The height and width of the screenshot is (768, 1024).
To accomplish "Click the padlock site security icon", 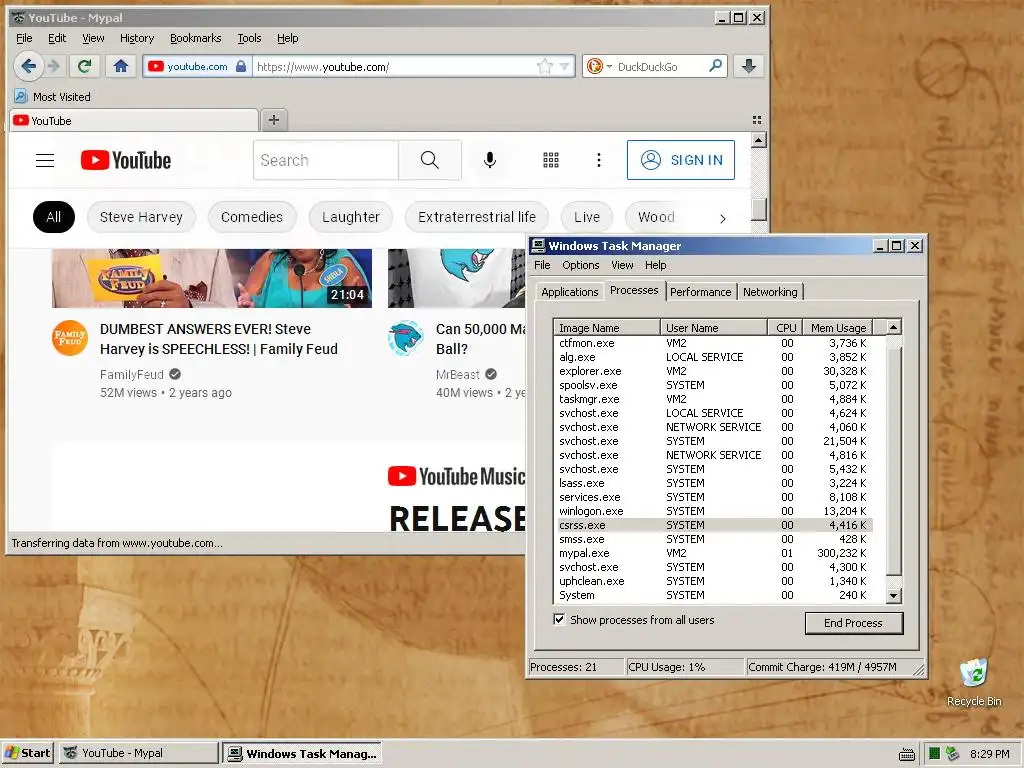I will point(241,67).
